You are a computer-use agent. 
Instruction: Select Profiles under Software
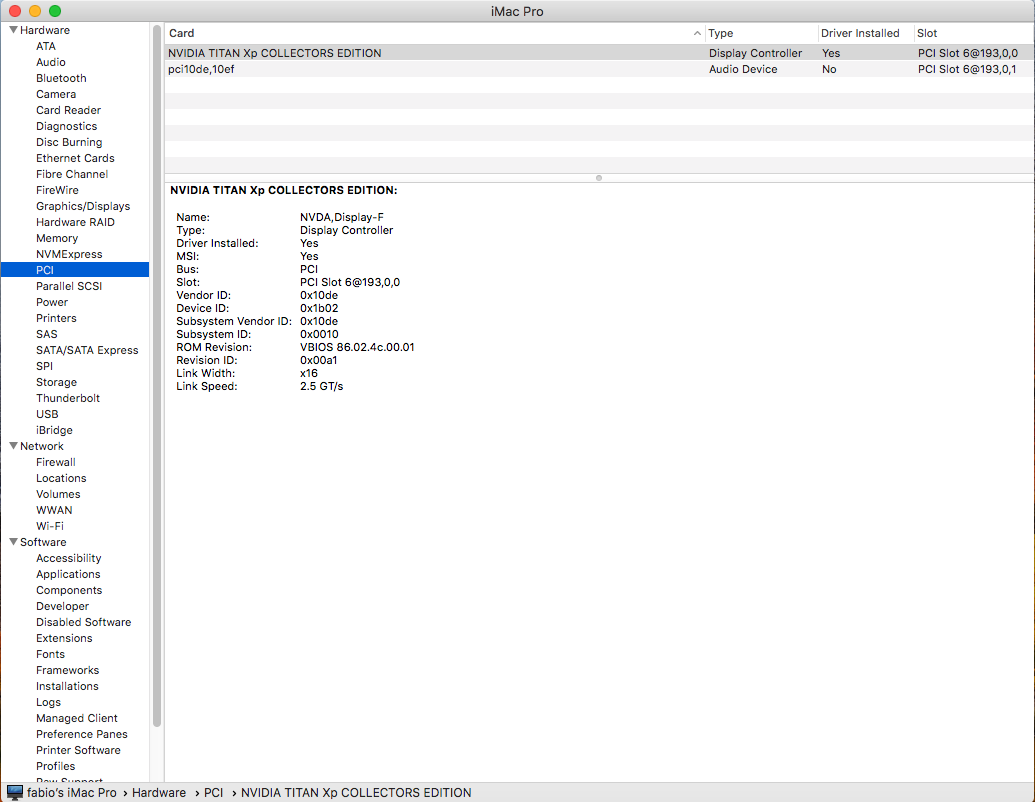[55, 766]
